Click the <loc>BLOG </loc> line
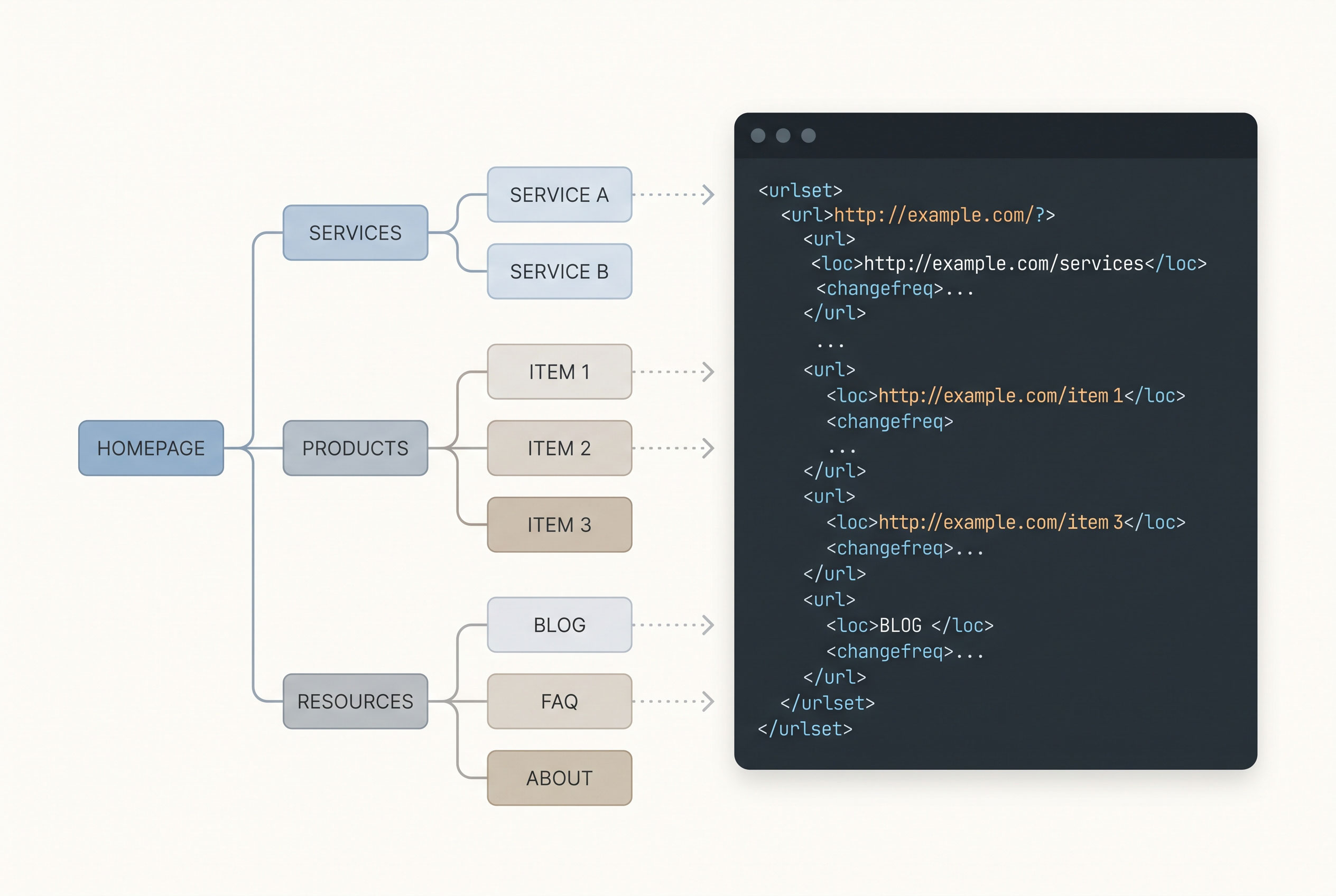 point(910,625)
